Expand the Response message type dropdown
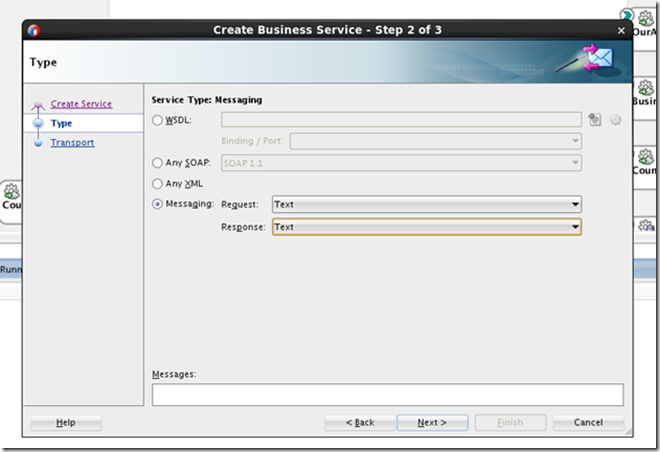660x452 pixels. 427,227
